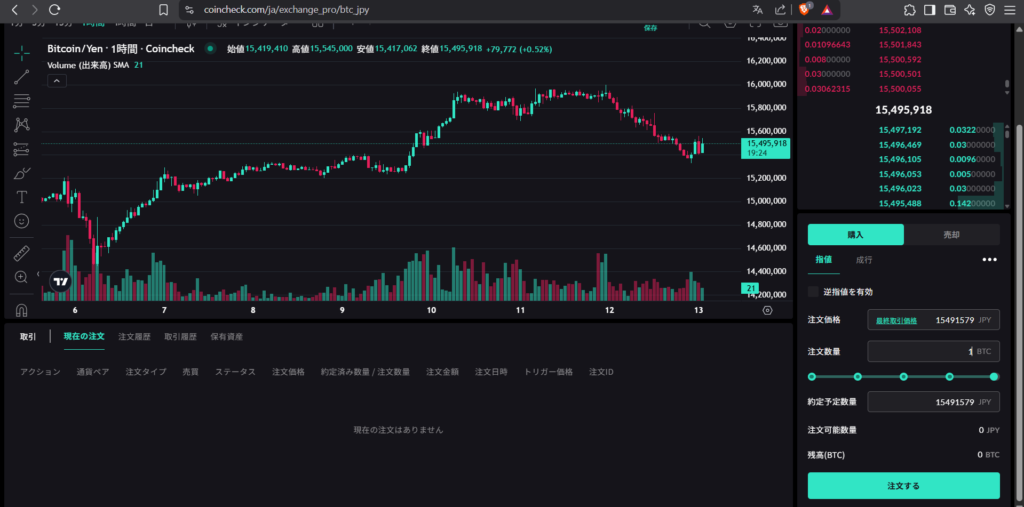Click the トリガー価格 column header

[548, 372]
